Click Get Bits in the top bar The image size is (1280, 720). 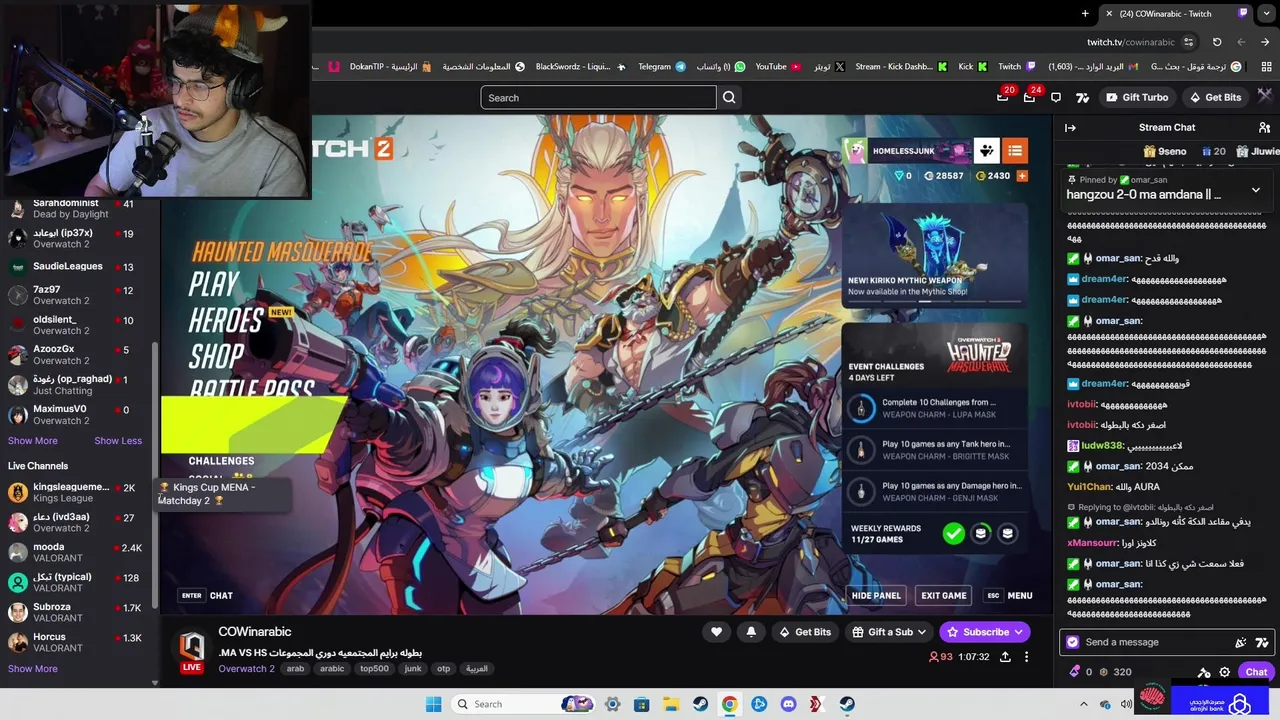click(x=1215, y=97)
